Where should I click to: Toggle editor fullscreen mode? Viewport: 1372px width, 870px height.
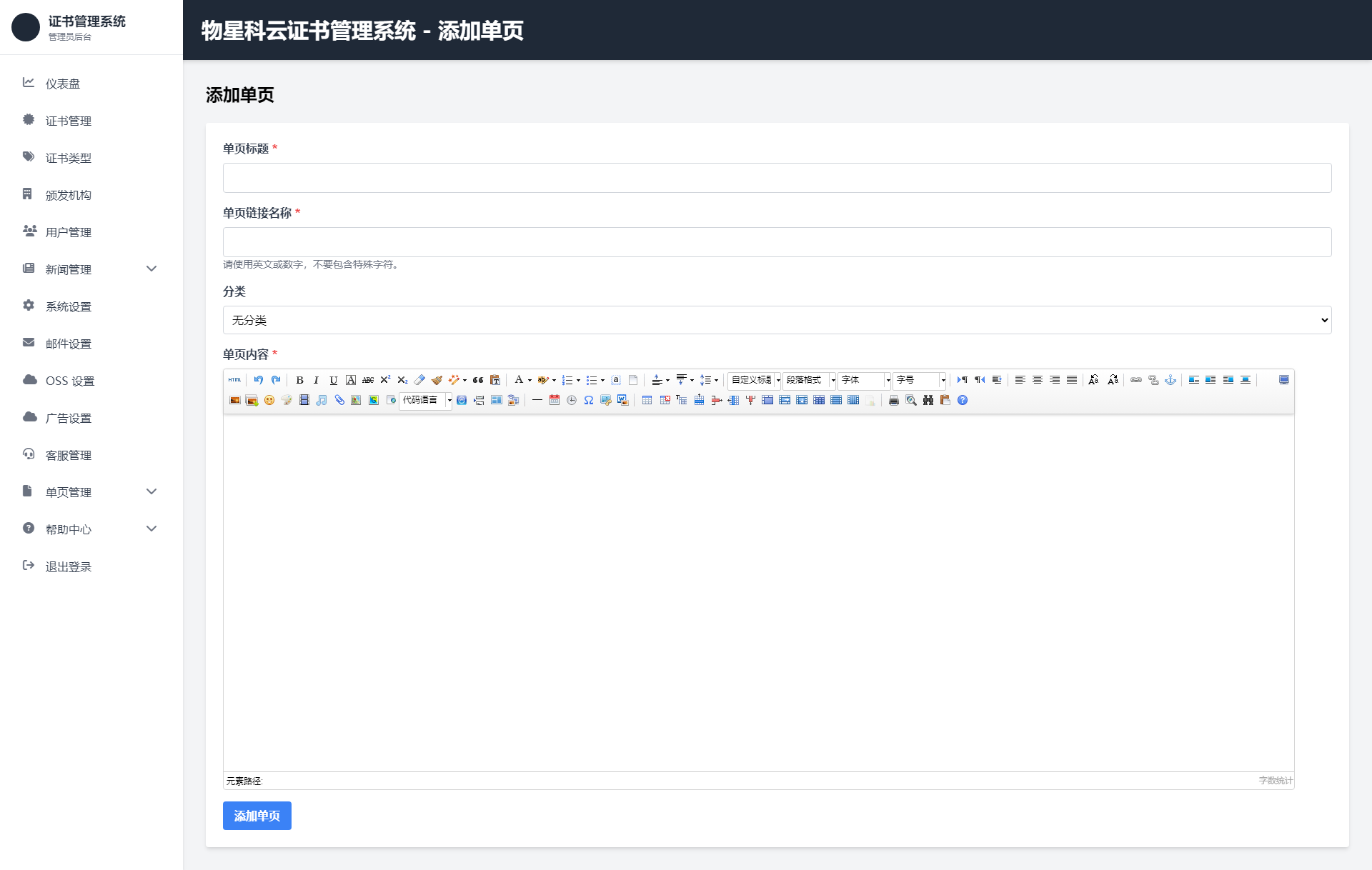[x=1284, y=380]
